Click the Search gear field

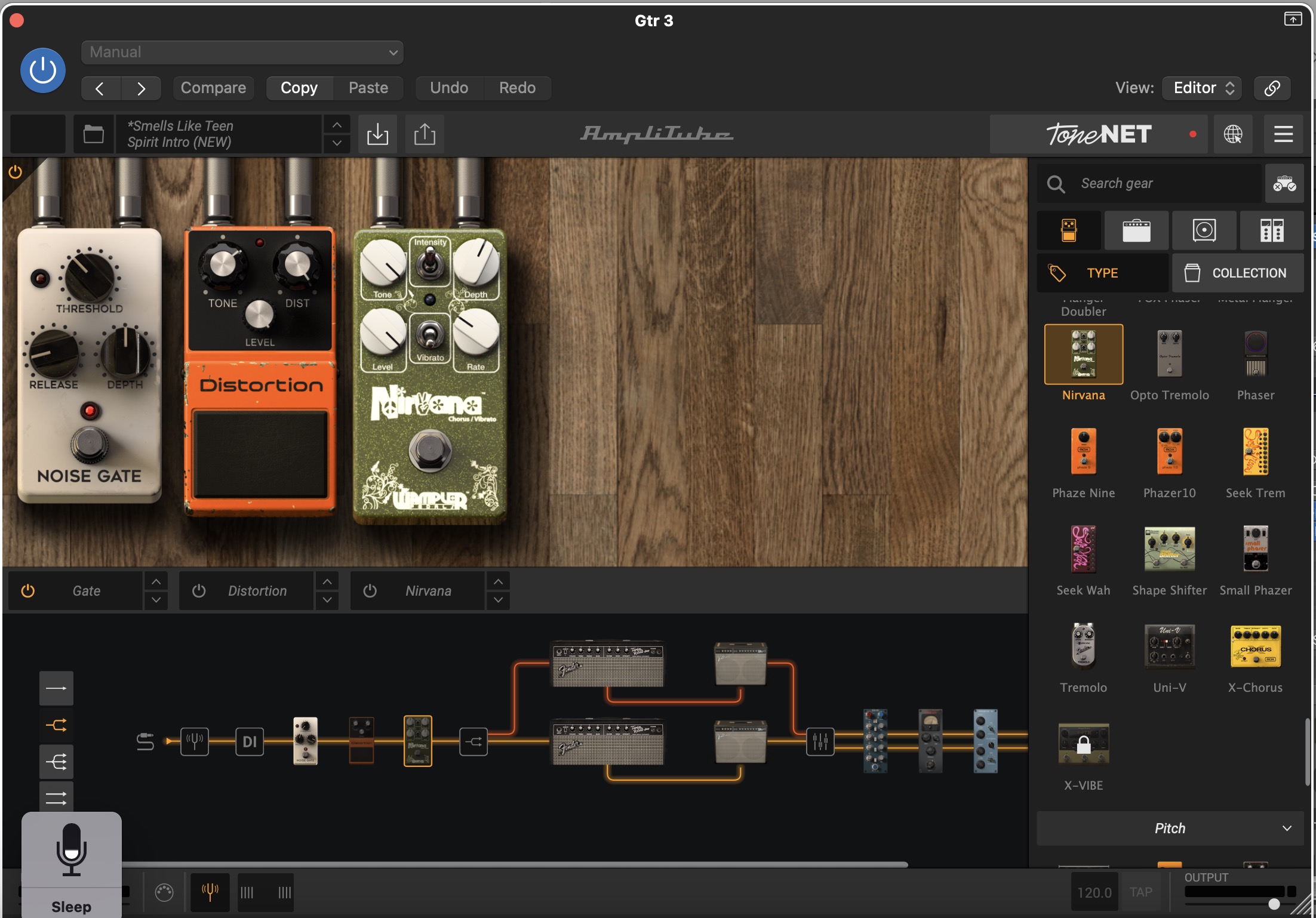1149,184
